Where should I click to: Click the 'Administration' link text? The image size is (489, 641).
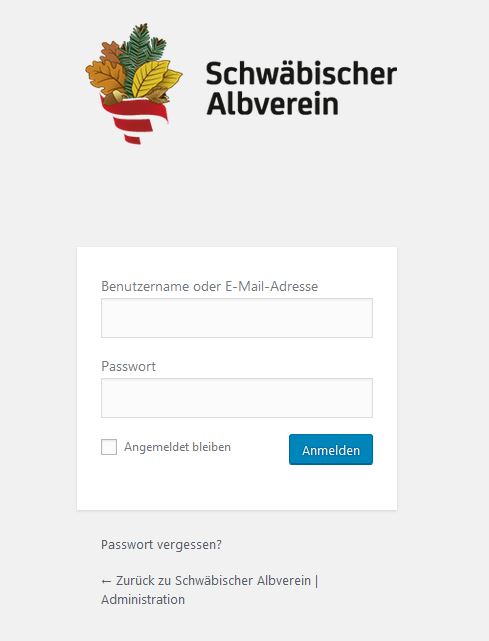143,600
